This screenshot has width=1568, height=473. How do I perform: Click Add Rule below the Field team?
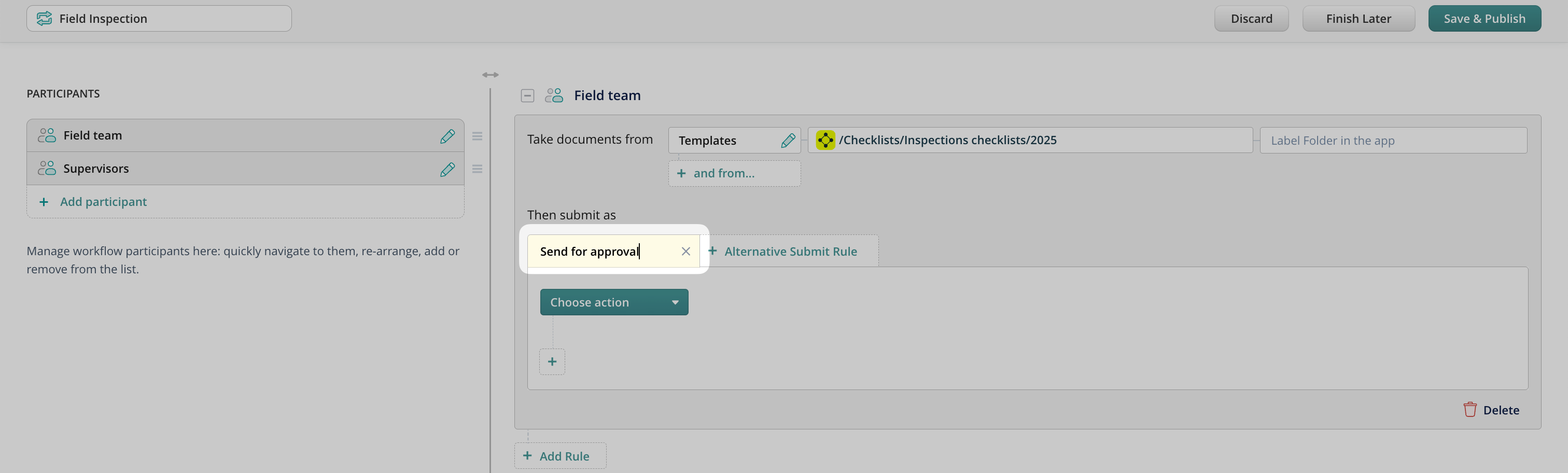coord(560,456)
